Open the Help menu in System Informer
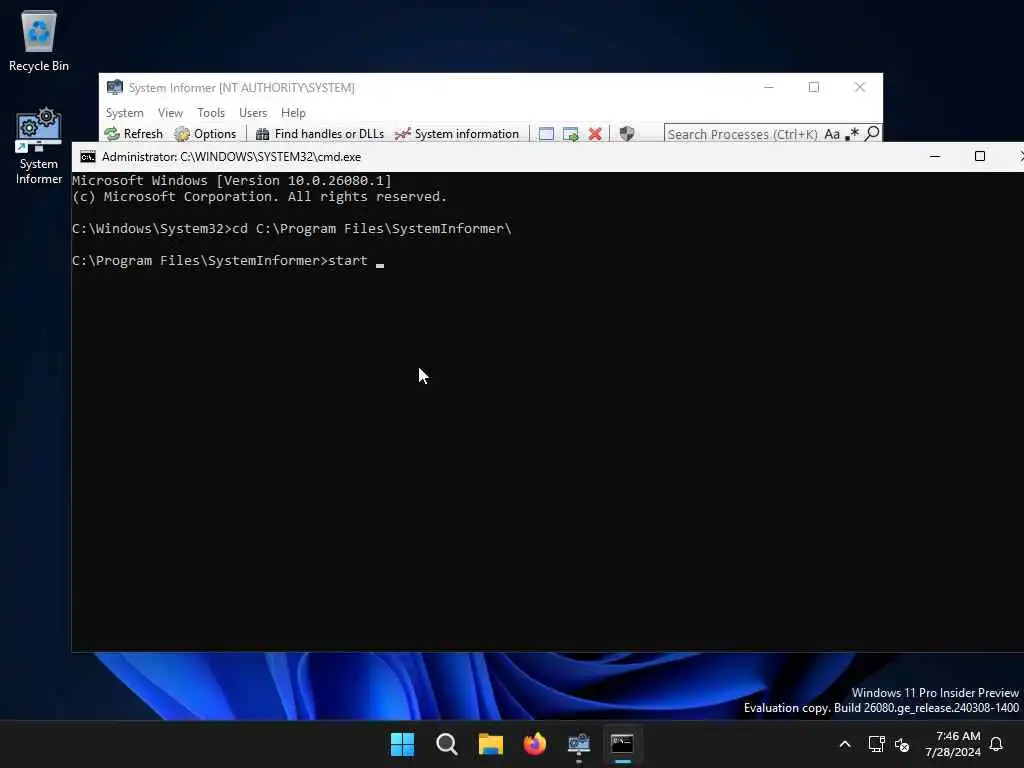Image resolution: width=1024 pixels, height=768 pixels. coord(293,113)
